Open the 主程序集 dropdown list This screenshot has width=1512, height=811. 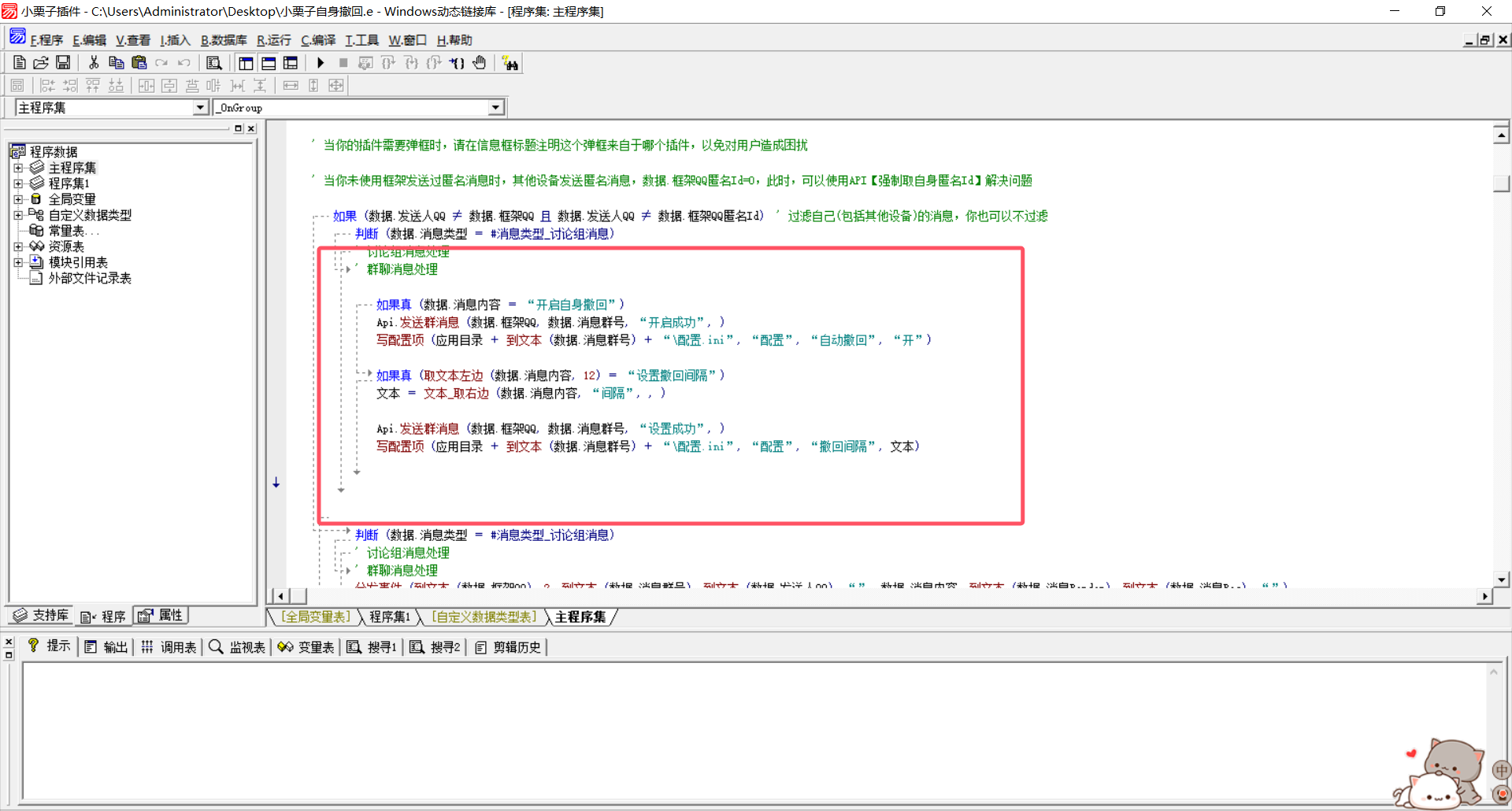(x=200, y=108)
